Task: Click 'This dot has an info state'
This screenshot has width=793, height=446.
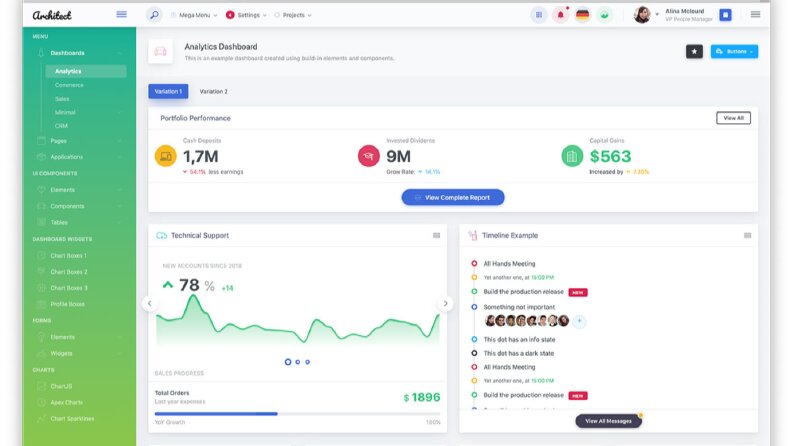Action: [x=519, y=339]
